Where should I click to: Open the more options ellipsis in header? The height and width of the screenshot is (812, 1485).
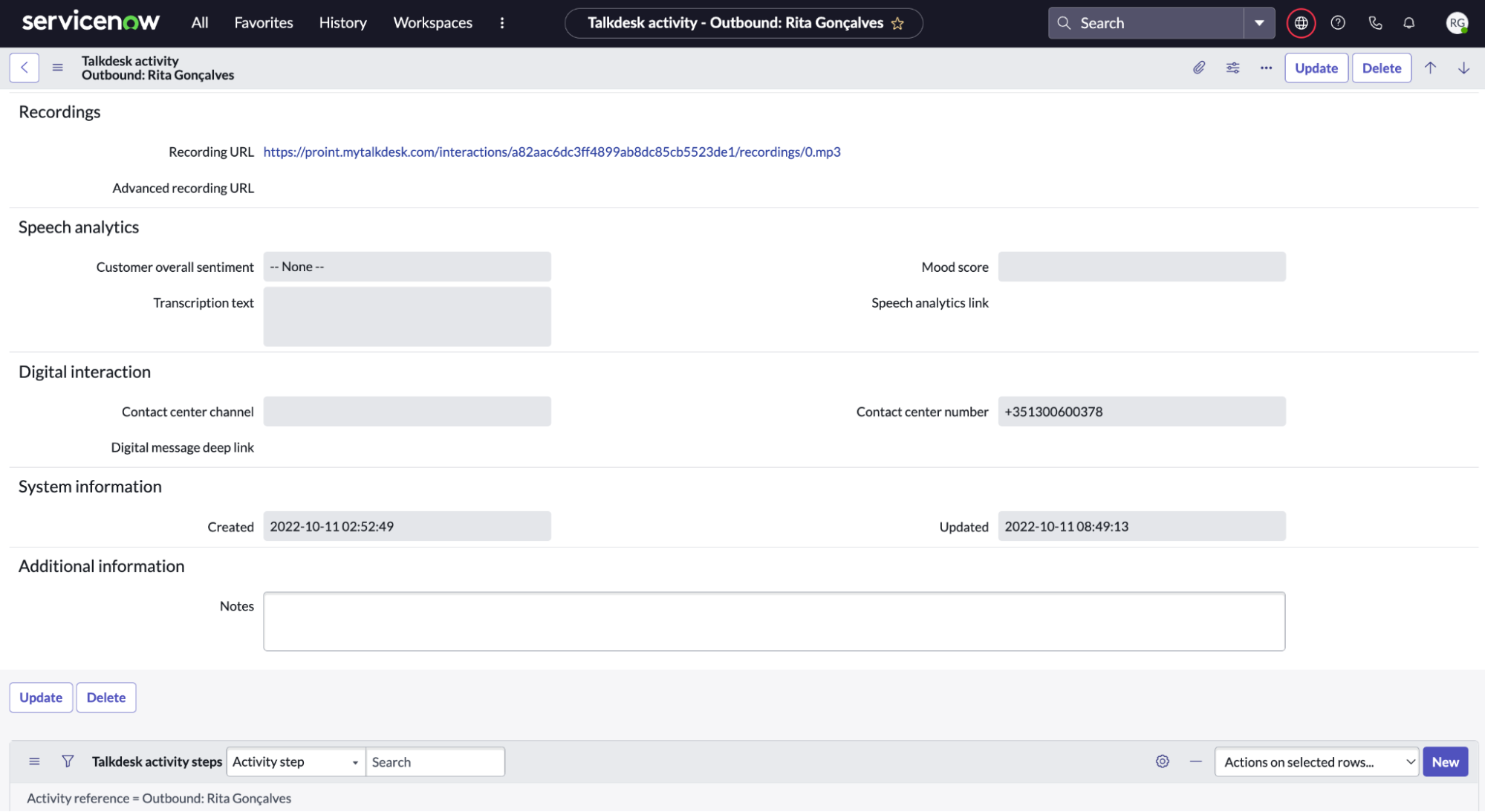(1266, 68)
